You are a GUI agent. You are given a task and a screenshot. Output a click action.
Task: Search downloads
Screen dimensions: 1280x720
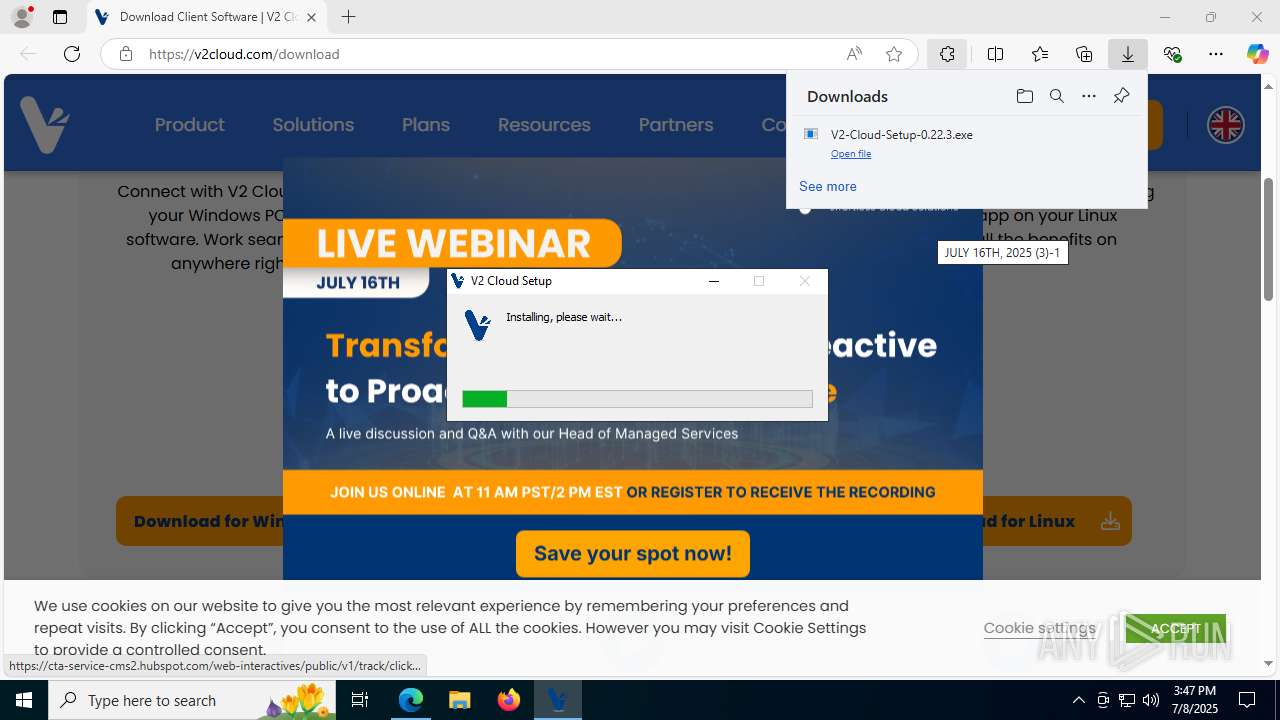1056,96
